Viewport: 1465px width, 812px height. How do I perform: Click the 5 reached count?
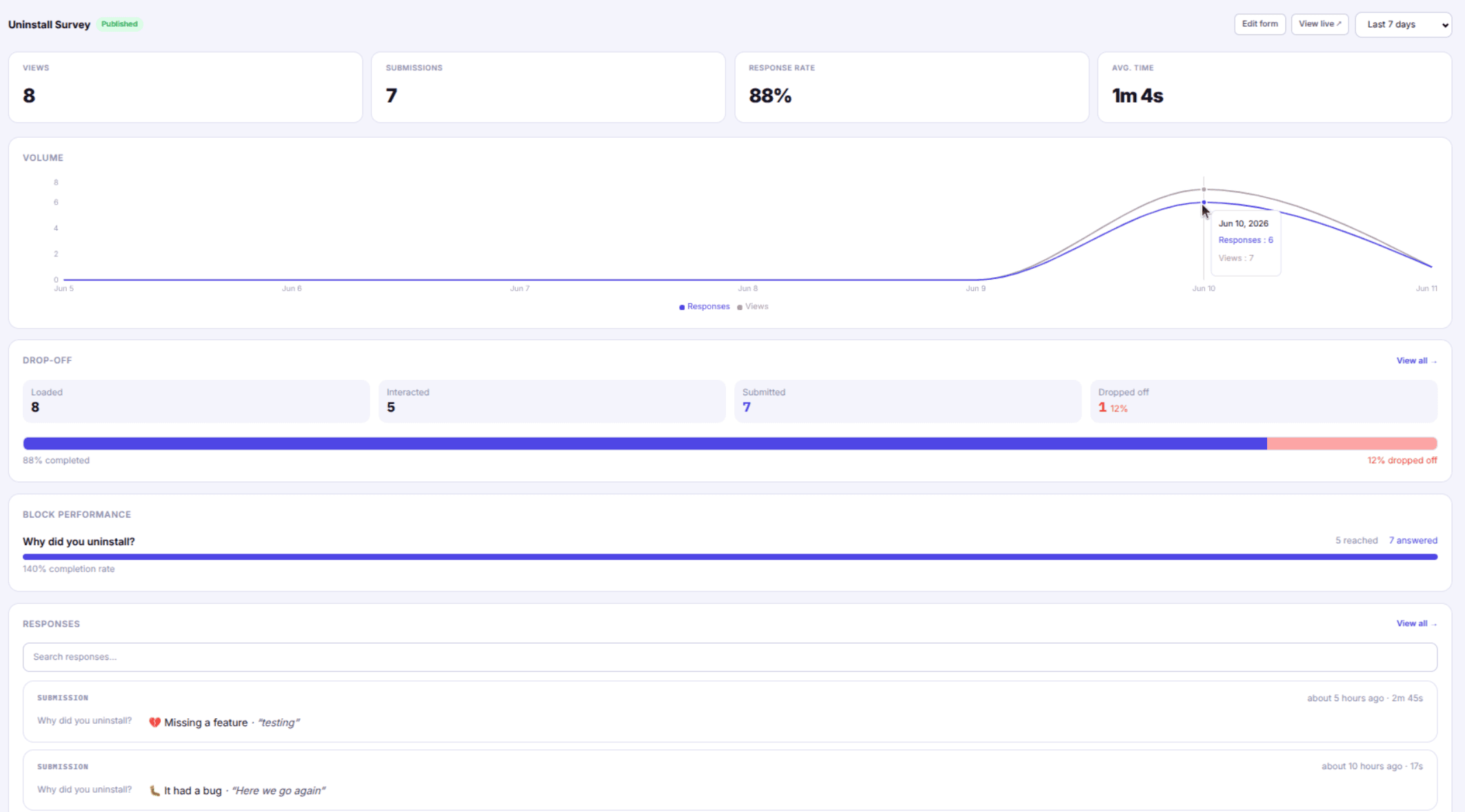tap(1356, 540)
